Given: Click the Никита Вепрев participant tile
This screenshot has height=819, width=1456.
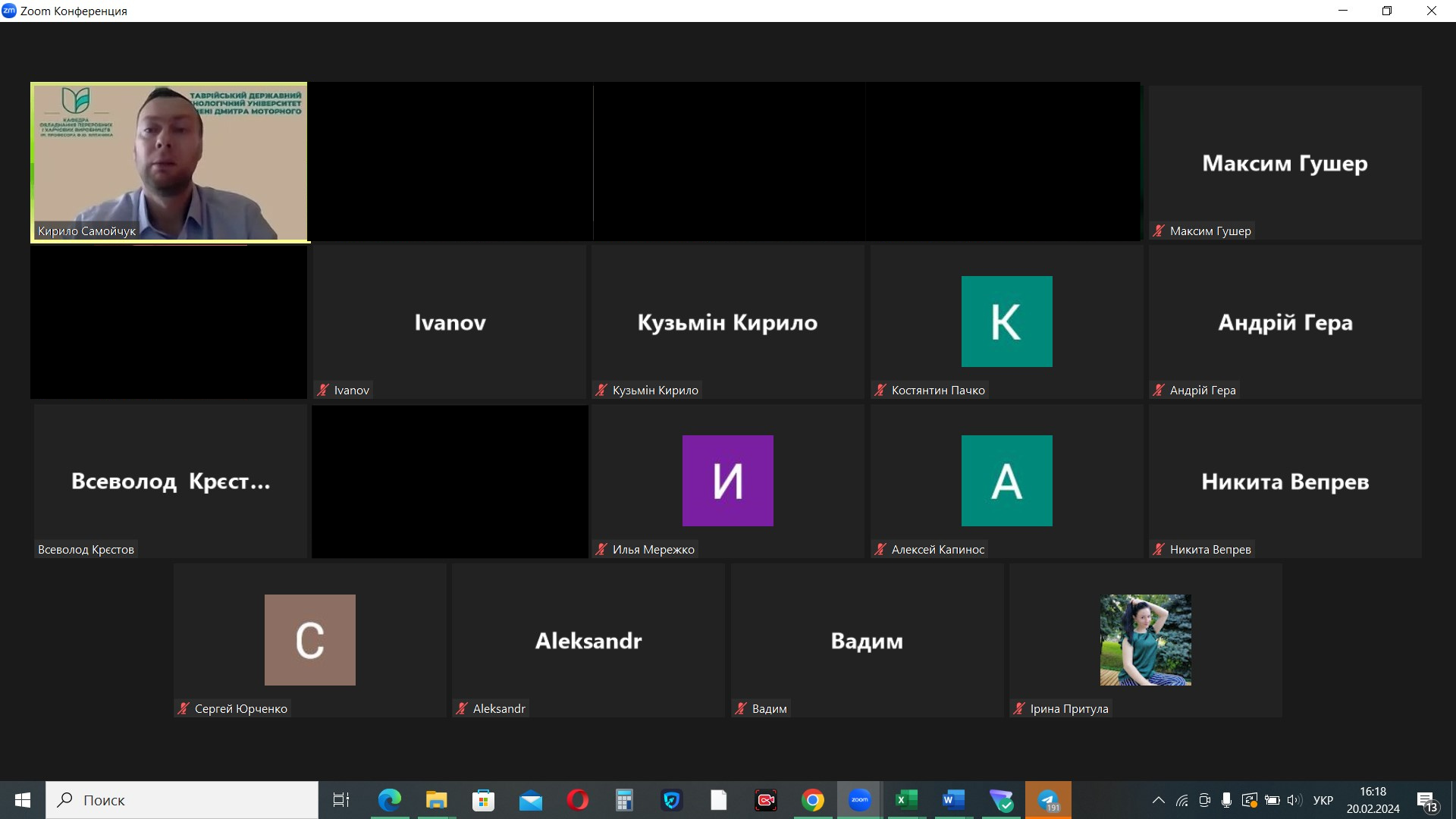Looking at the screenshot, I should click(1285, 481).
